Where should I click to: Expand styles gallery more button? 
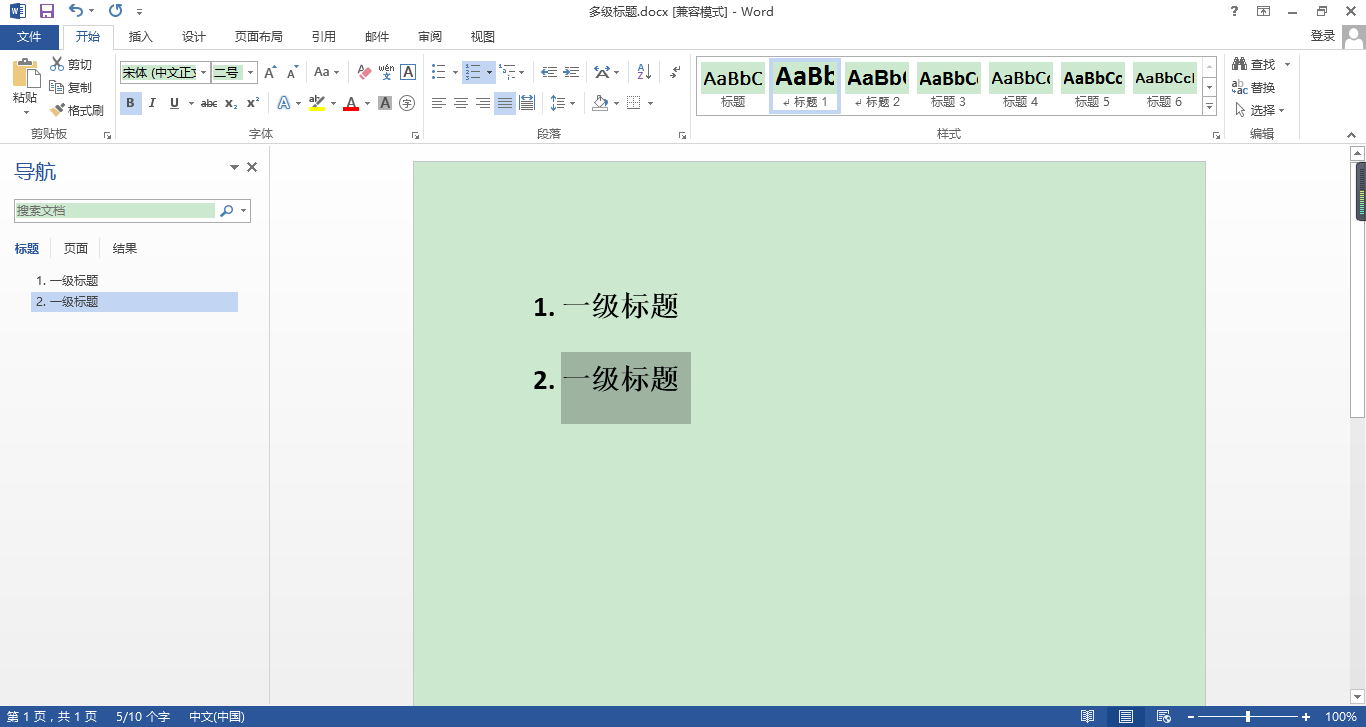1209,106
